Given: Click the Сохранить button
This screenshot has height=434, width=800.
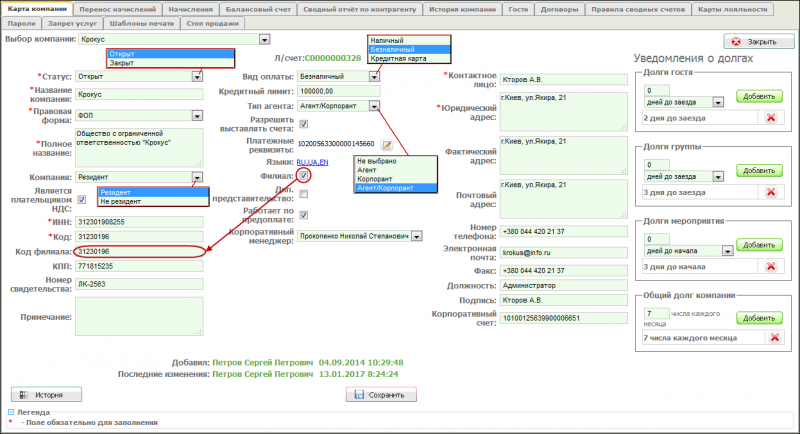Looking at the screenshot, I should (380, 395).
